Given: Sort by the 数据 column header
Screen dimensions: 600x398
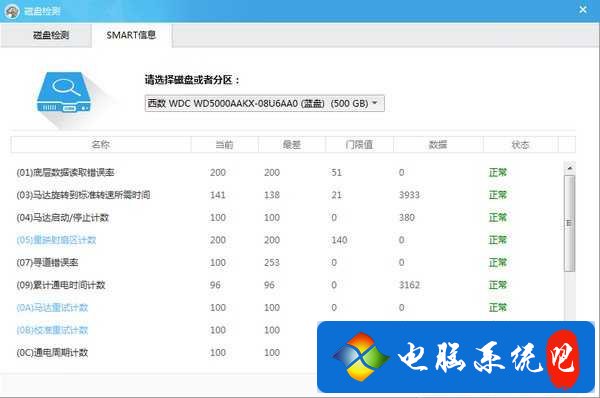Looking at the screenshot, I should [438, 145].
